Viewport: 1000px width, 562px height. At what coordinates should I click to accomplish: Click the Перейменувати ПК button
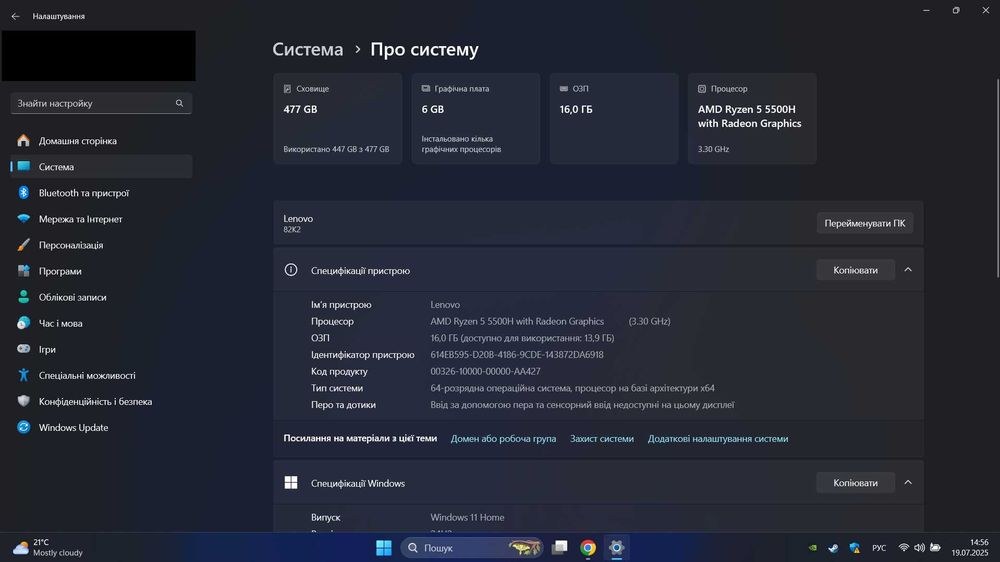click(865, 223)
